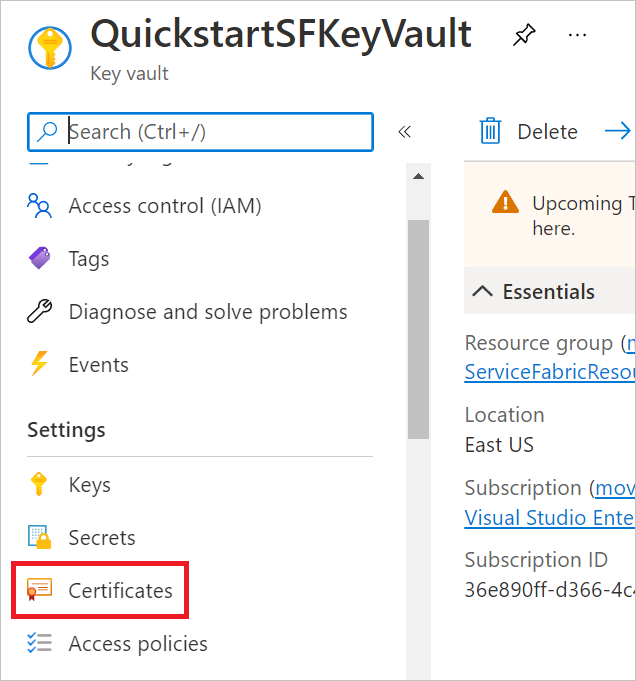Click the Delete button in toolbar
The width and height of the screenshot is (636, 681).
529,131
